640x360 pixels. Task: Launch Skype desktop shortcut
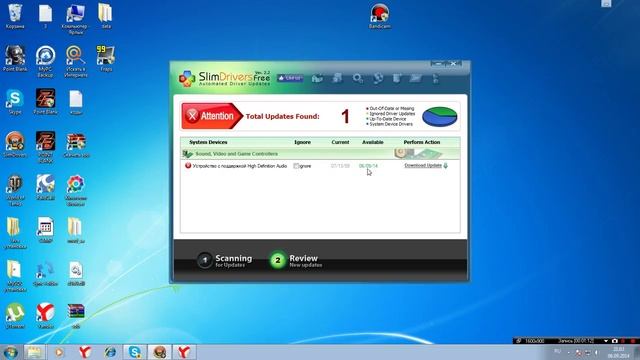coord(15,102)
